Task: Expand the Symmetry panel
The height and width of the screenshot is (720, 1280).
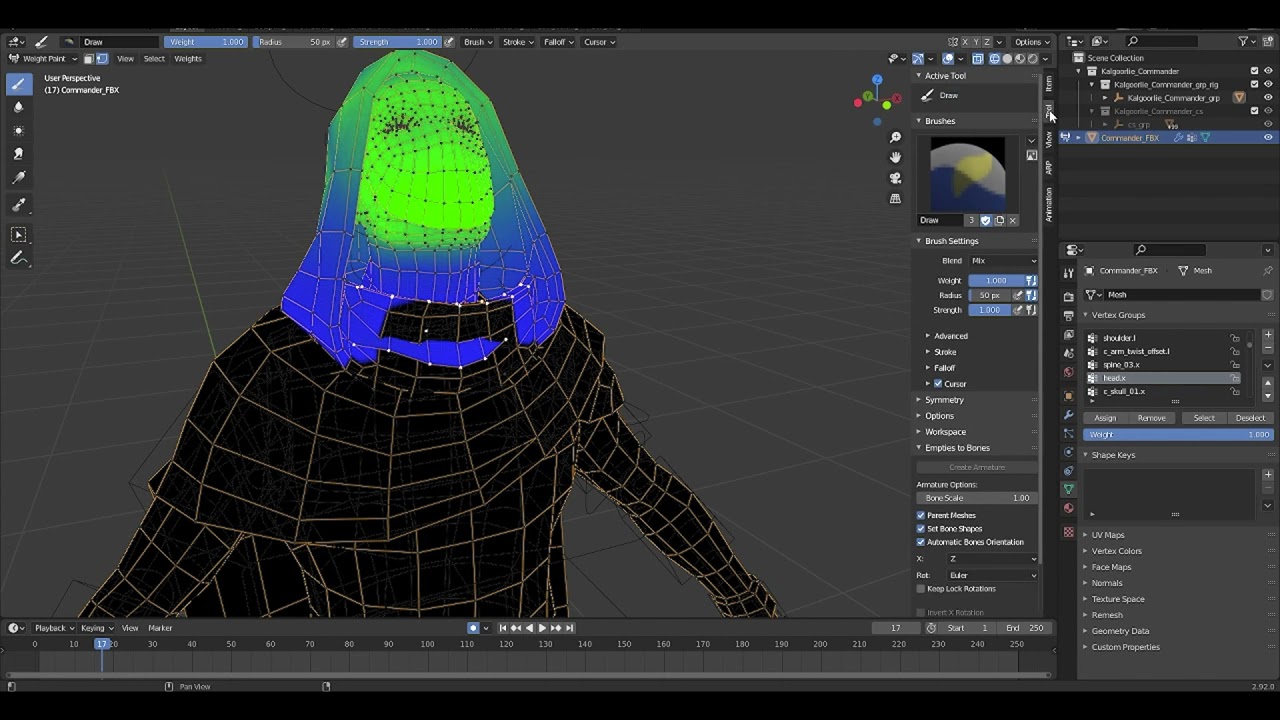Action: click(x=944, y=400)
